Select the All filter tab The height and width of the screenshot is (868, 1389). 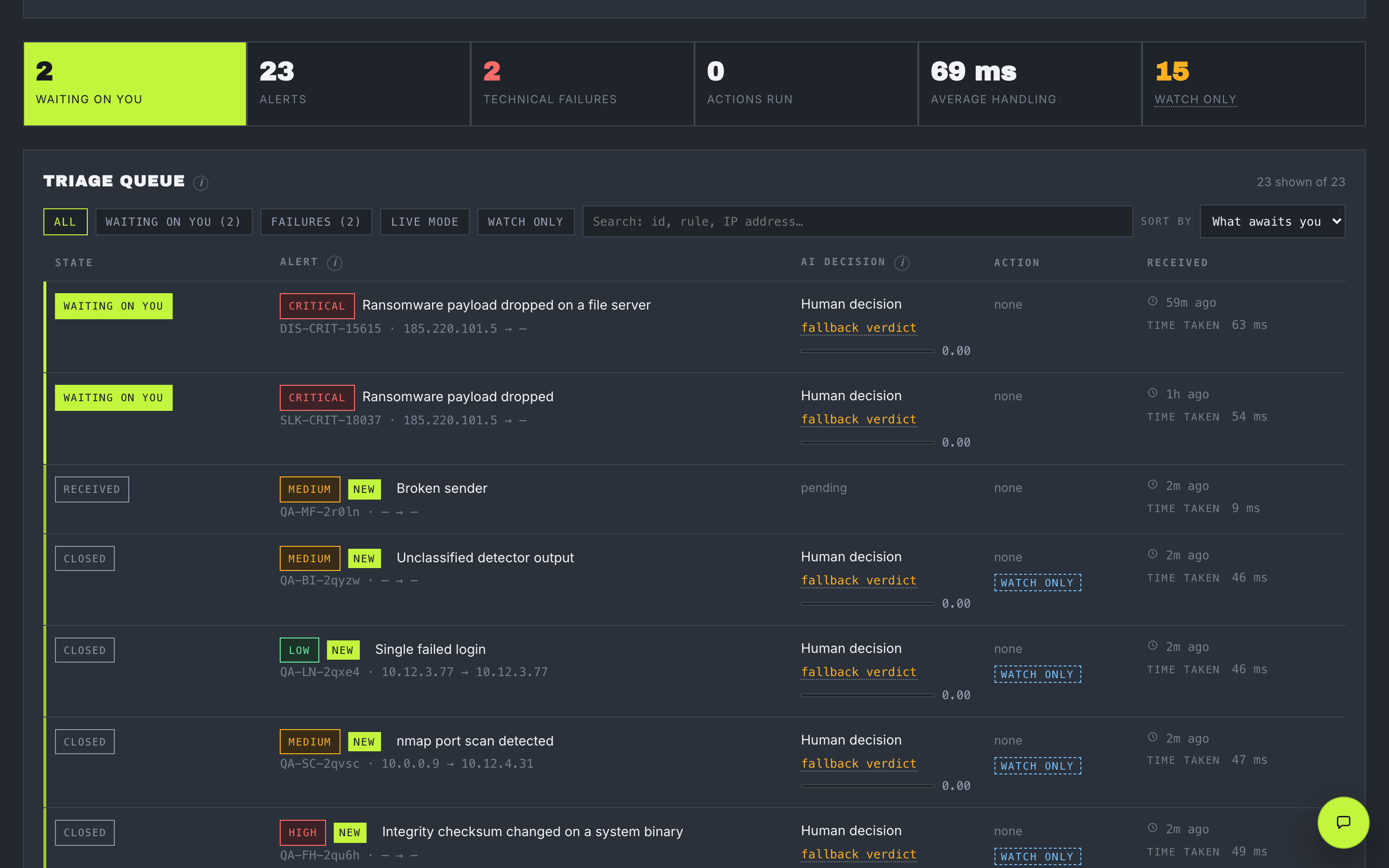(x=66, y=222)
